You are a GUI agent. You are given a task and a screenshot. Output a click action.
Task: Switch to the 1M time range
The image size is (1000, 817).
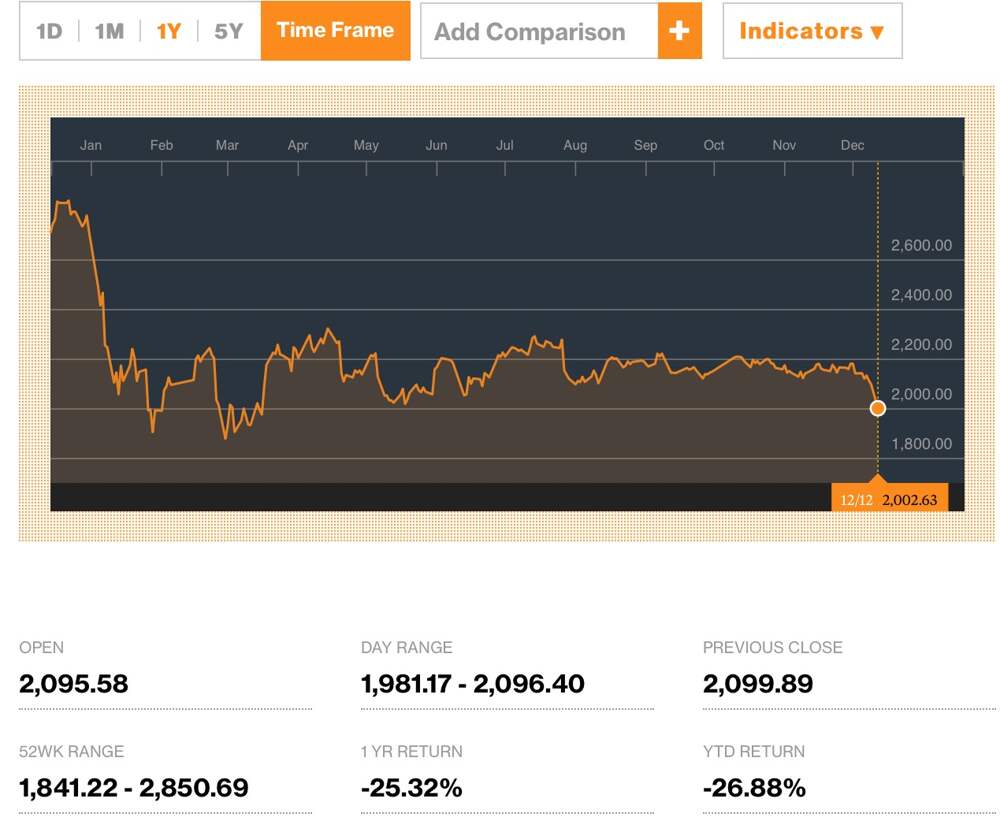coord(109,31)
